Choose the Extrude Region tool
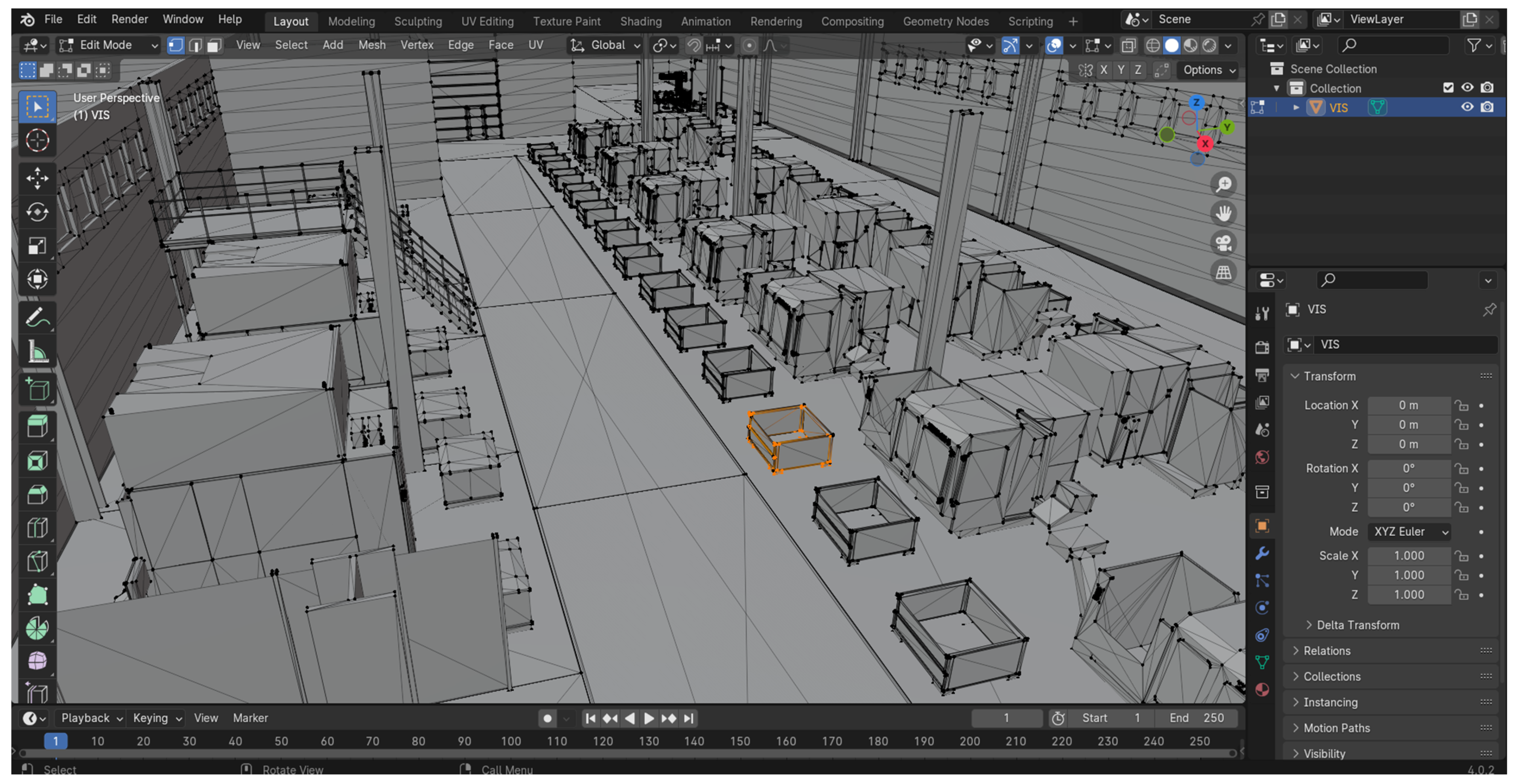This screenshot has width=1518, height=784. tap(37, 426)
